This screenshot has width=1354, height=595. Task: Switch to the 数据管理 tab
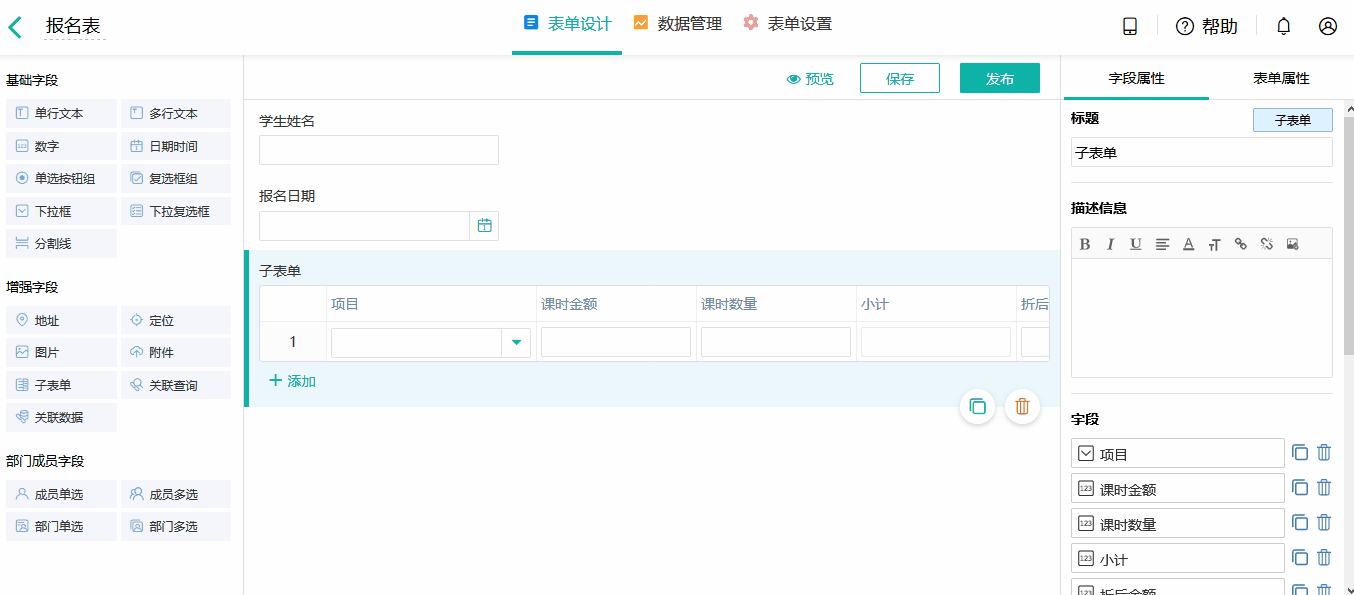coord(688,23)
